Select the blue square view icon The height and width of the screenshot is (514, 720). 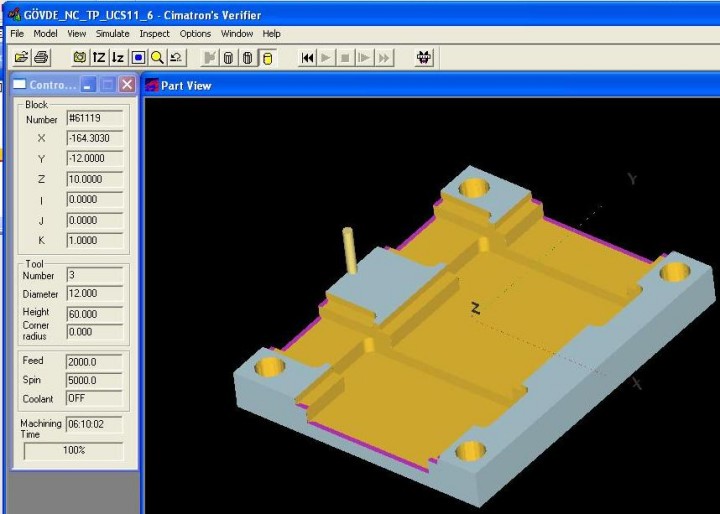coord(138,58)
